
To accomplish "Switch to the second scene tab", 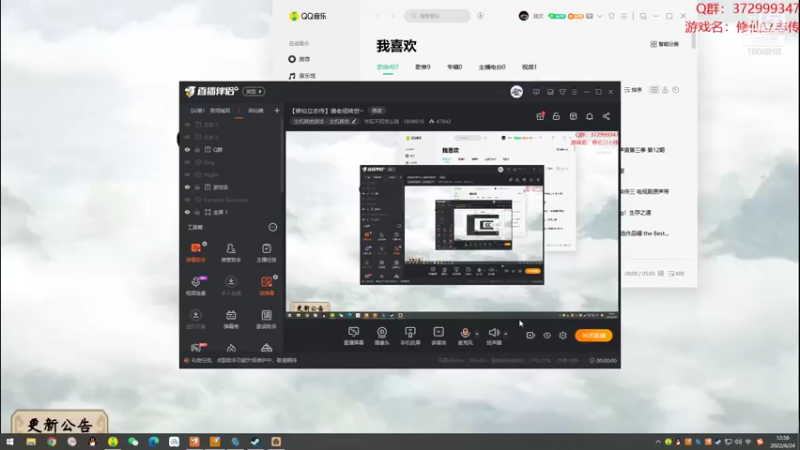I will coord(220,110).
